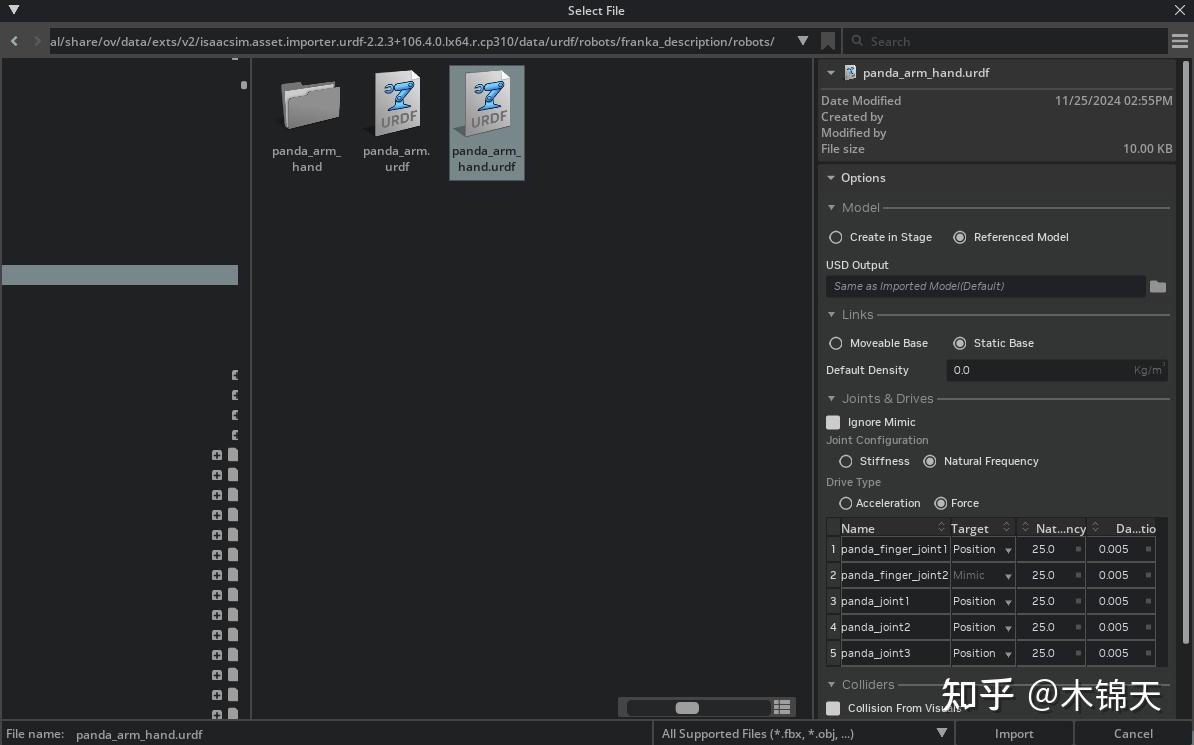Image resolution: width=1194 pixels, height=745 pixels.
Task: Open the file path dropdown arrow
Action: [803, 41]
